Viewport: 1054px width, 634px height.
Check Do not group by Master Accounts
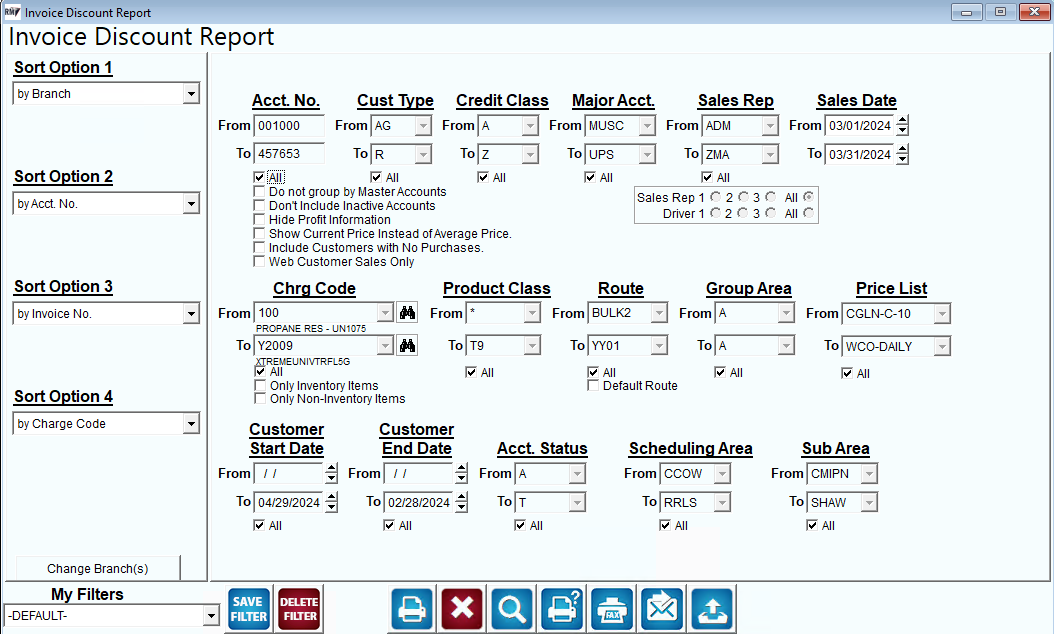pos(259,192)
